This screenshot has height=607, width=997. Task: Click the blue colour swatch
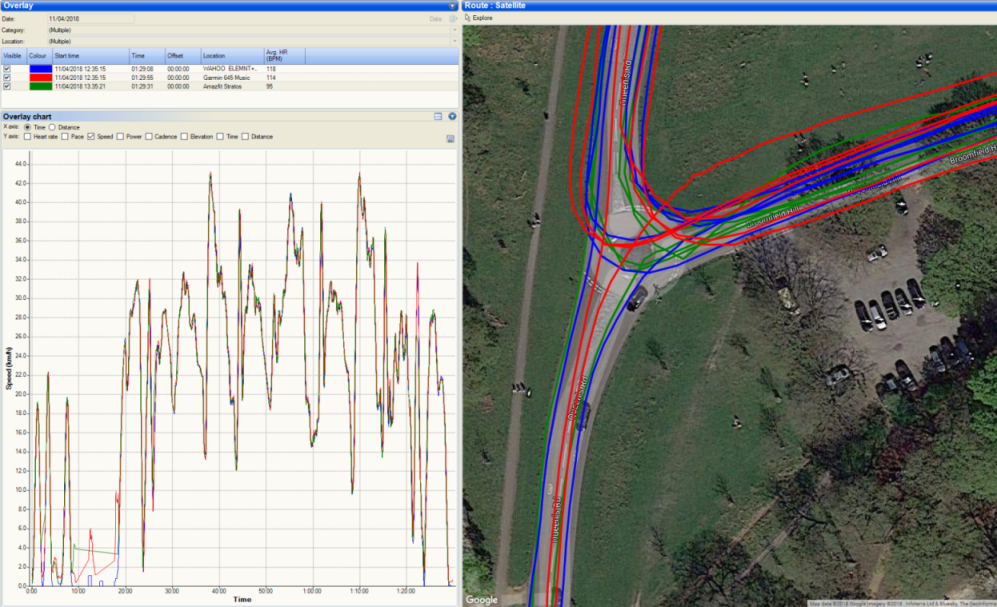pyautogui.click(x=39, y=68)
